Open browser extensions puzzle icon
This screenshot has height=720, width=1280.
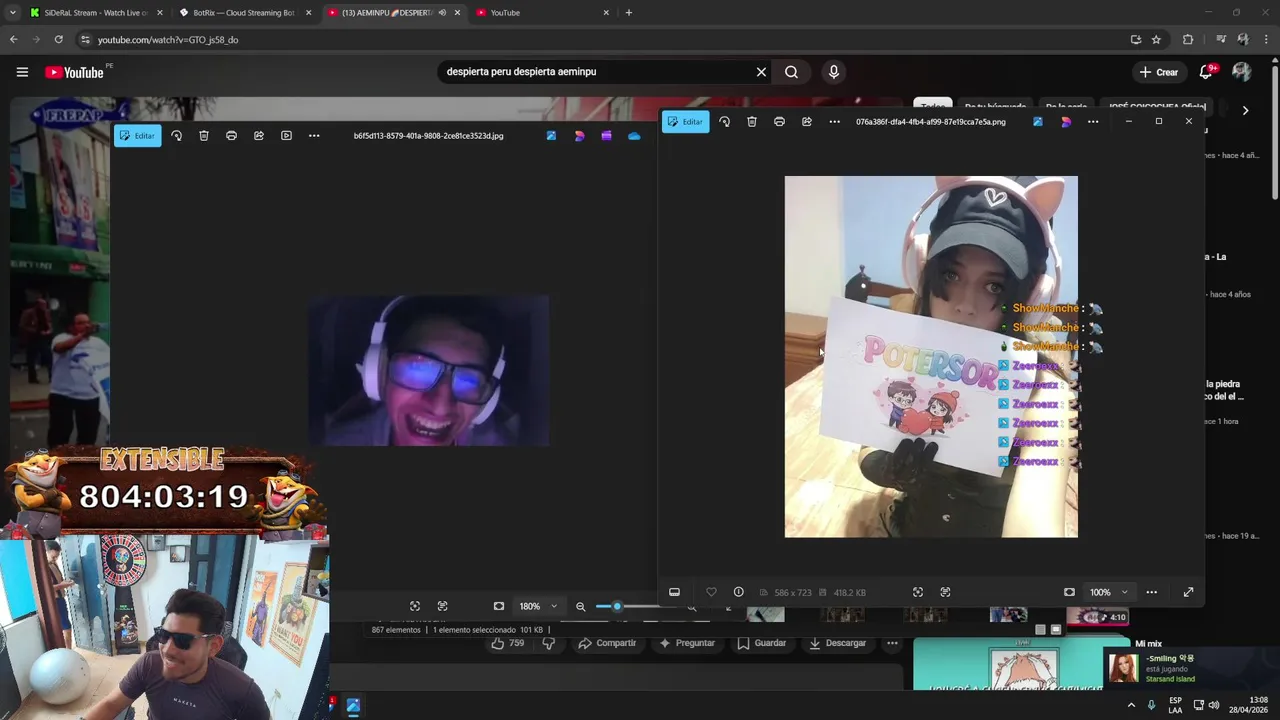point(1188,40)
